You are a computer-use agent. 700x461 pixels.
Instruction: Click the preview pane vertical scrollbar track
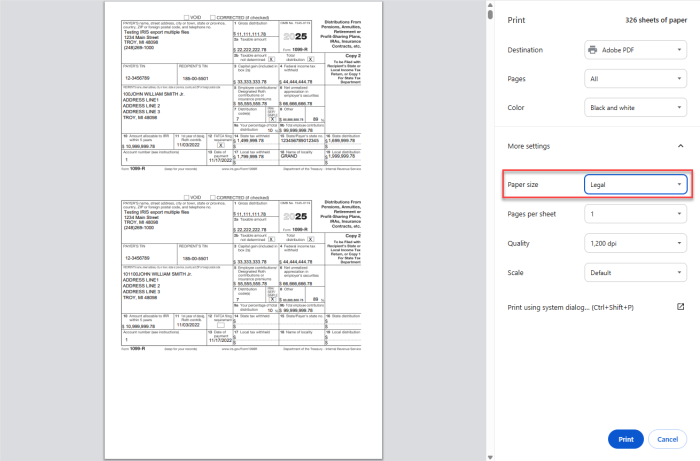pos(489,250)
